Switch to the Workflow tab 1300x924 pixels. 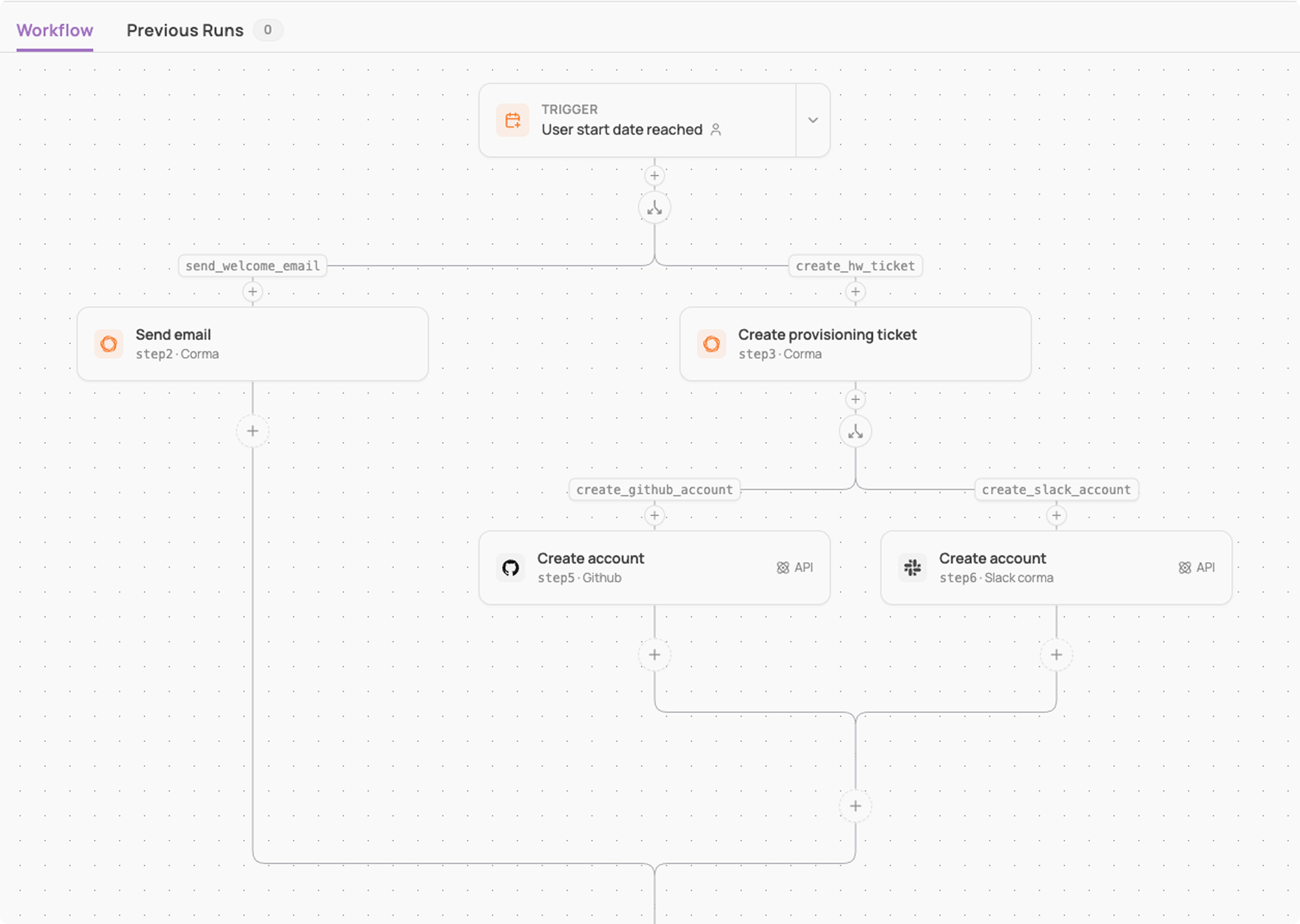point(55,30)
